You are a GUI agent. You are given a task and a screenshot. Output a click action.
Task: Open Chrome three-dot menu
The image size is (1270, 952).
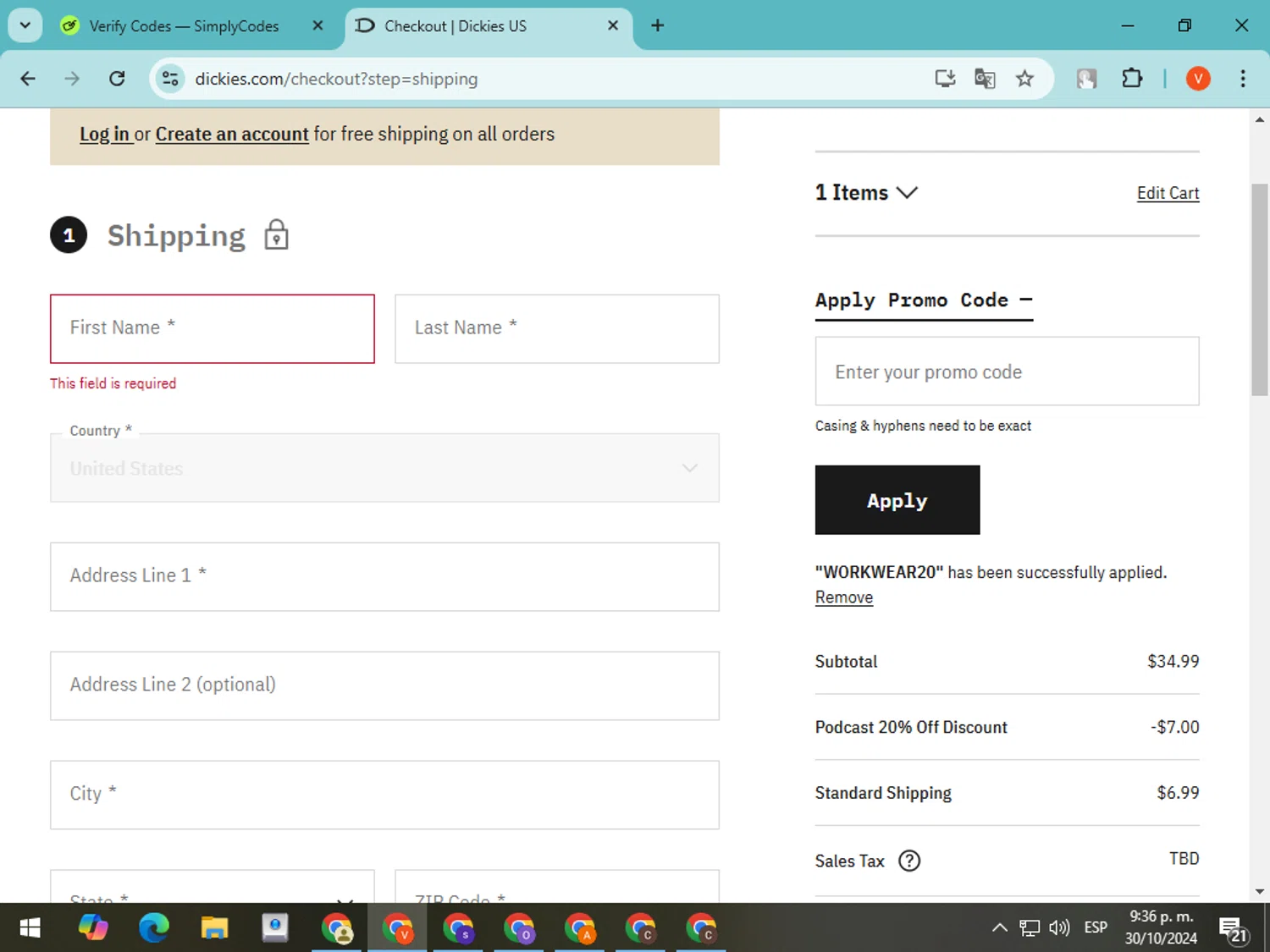coord(1243,79)
